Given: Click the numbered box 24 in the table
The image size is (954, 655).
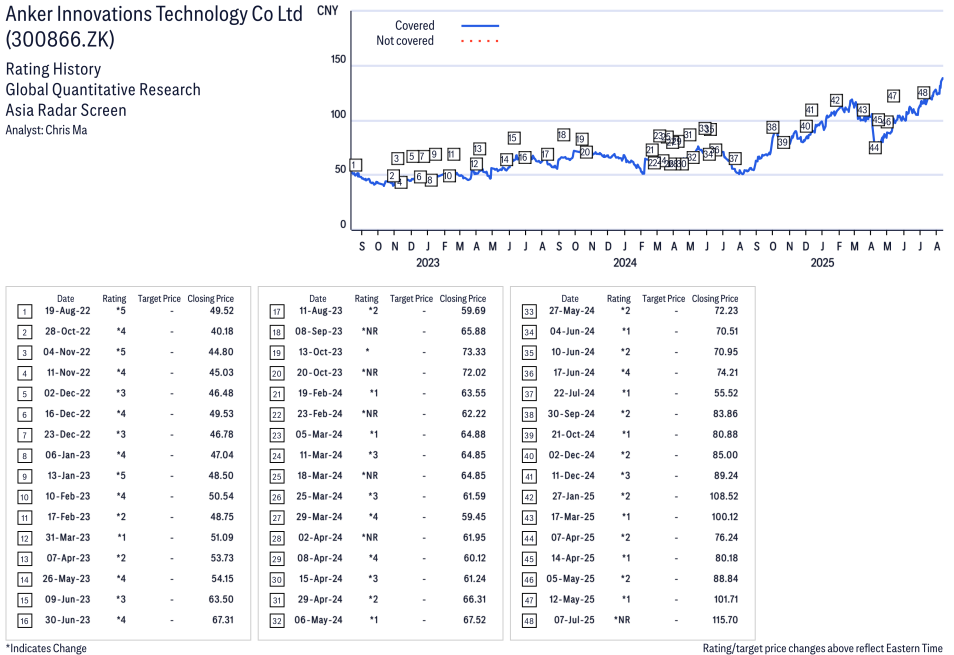Looking at the screenshot, I should coord(277,456).
